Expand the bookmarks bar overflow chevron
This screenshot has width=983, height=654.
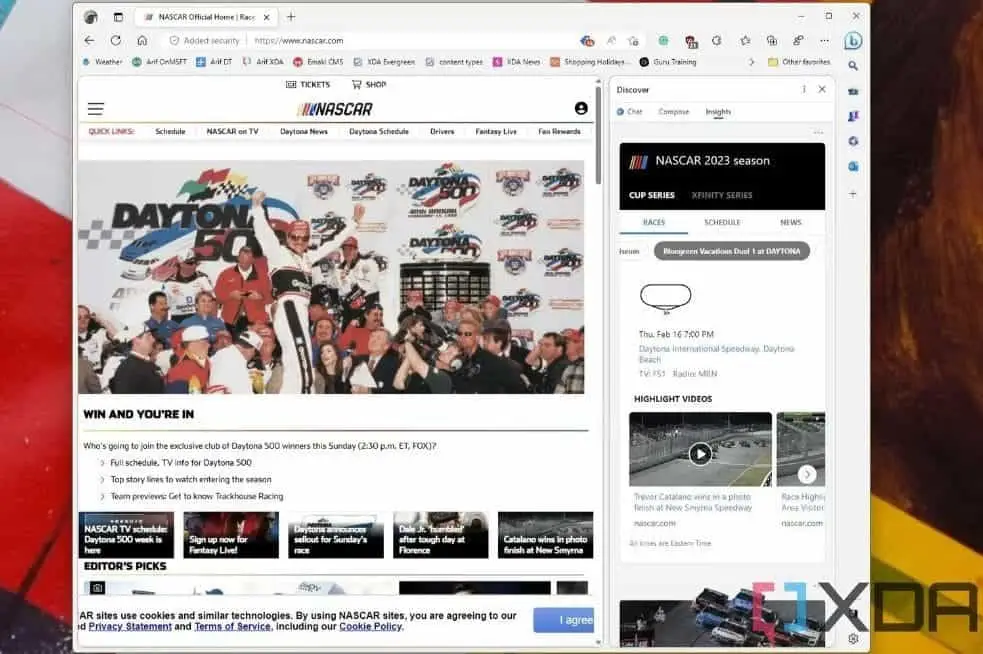(x=751, y=62)
